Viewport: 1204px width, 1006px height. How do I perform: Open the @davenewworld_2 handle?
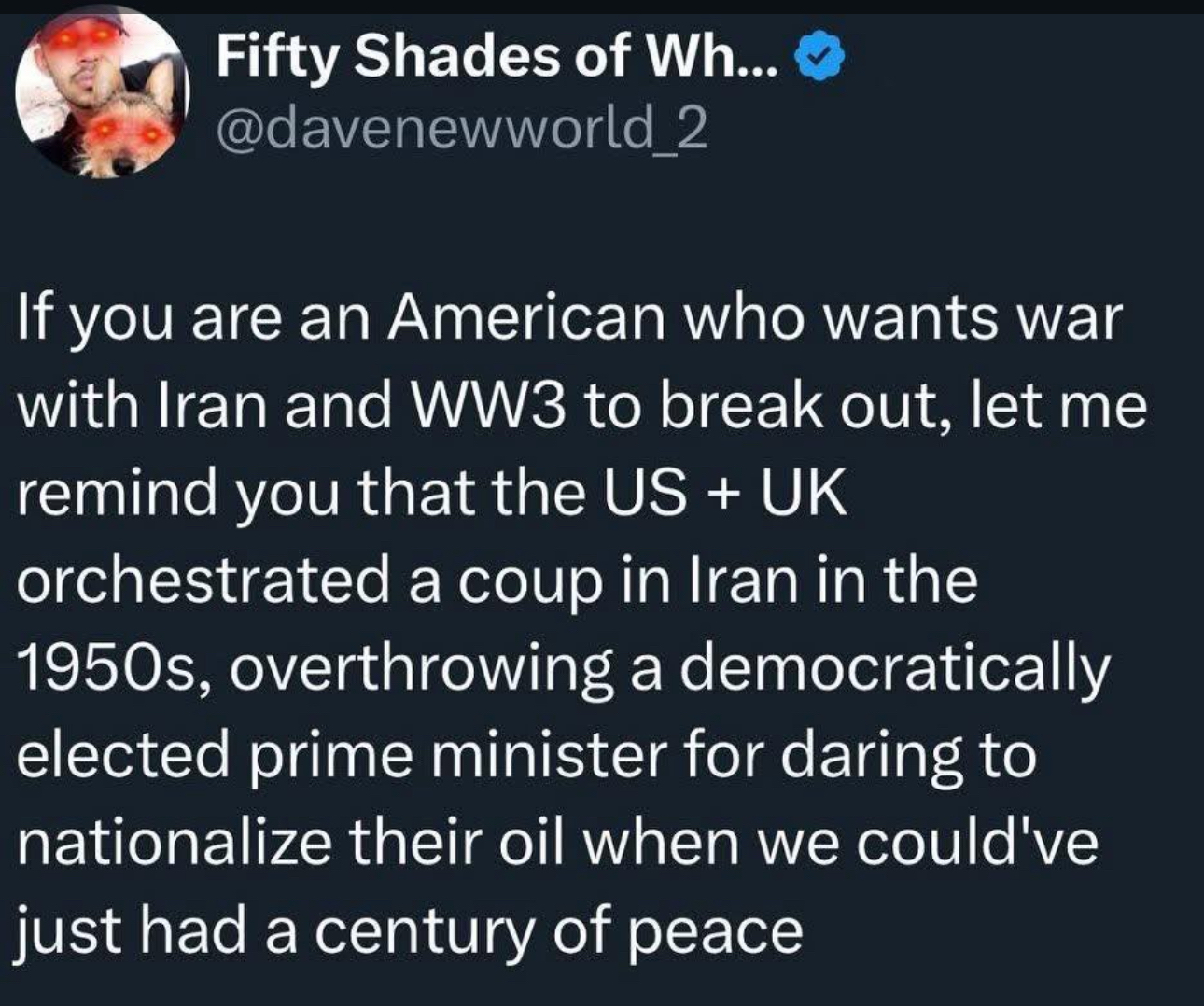tap(461, 131)
